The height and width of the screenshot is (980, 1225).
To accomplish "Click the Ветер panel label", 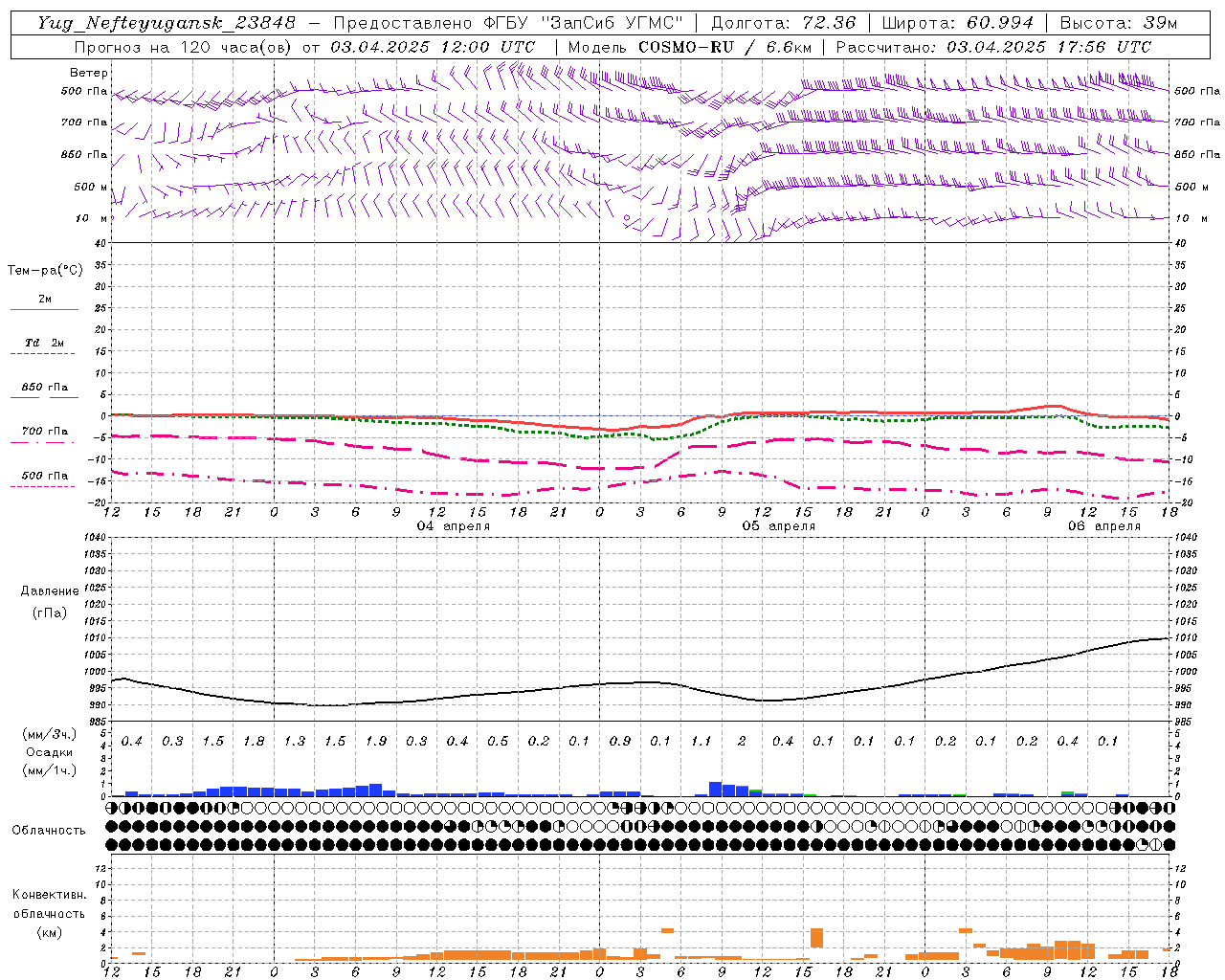I will (89, 73).
